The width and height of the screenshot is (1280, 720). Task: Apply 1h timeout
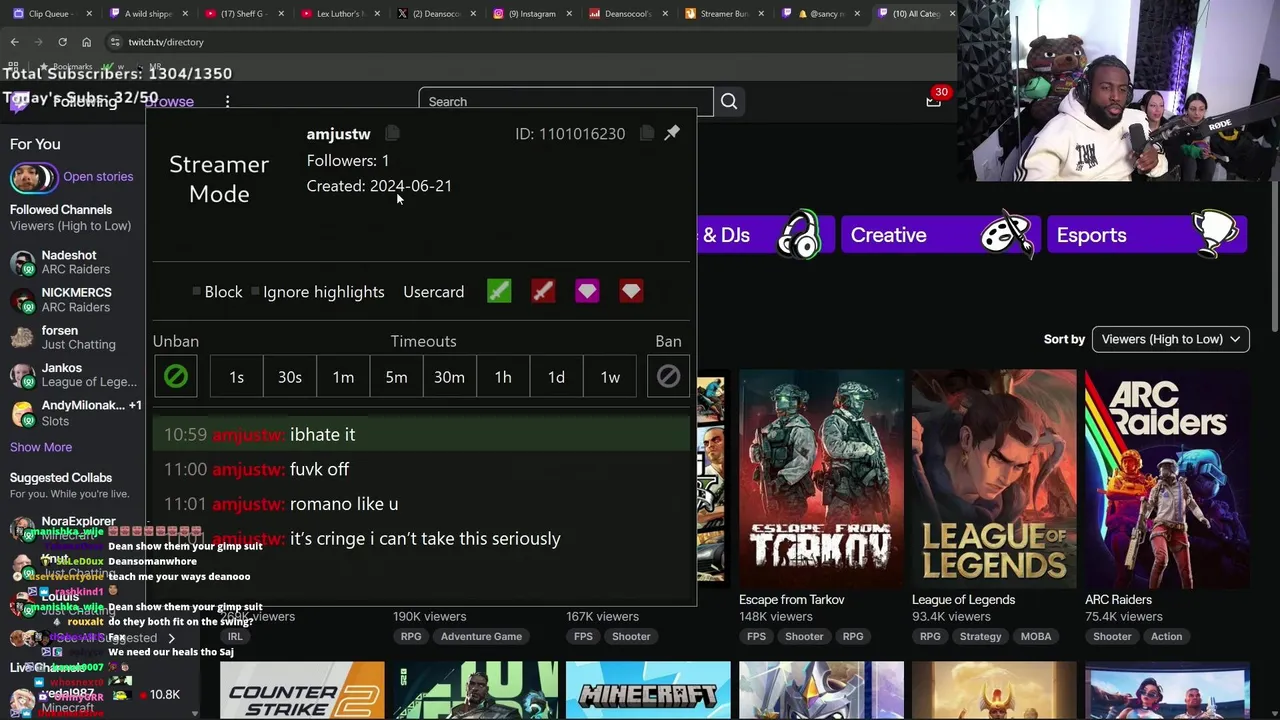[503, 376]
